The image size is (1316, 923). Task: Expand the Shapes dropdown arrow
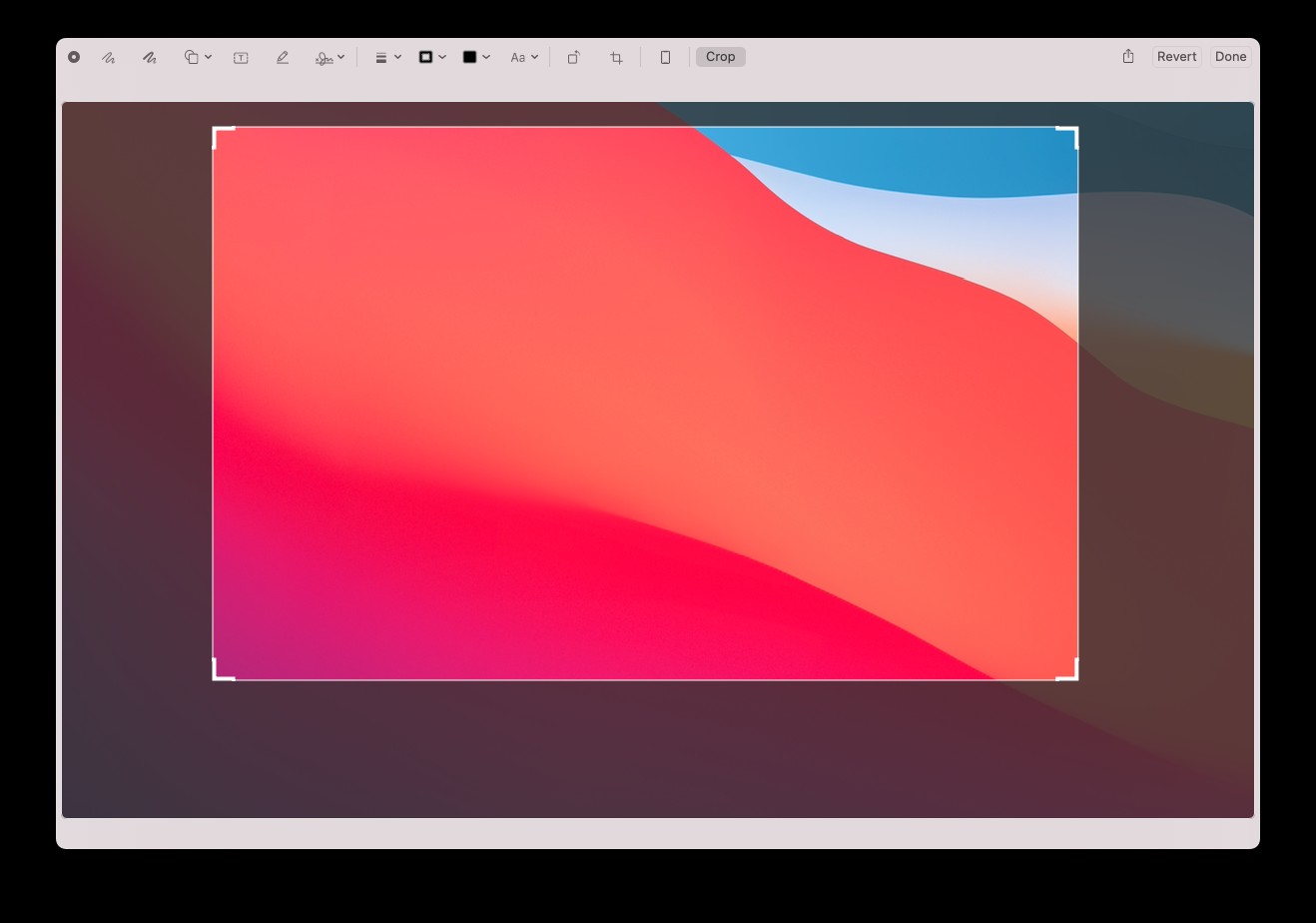[210, 57]
